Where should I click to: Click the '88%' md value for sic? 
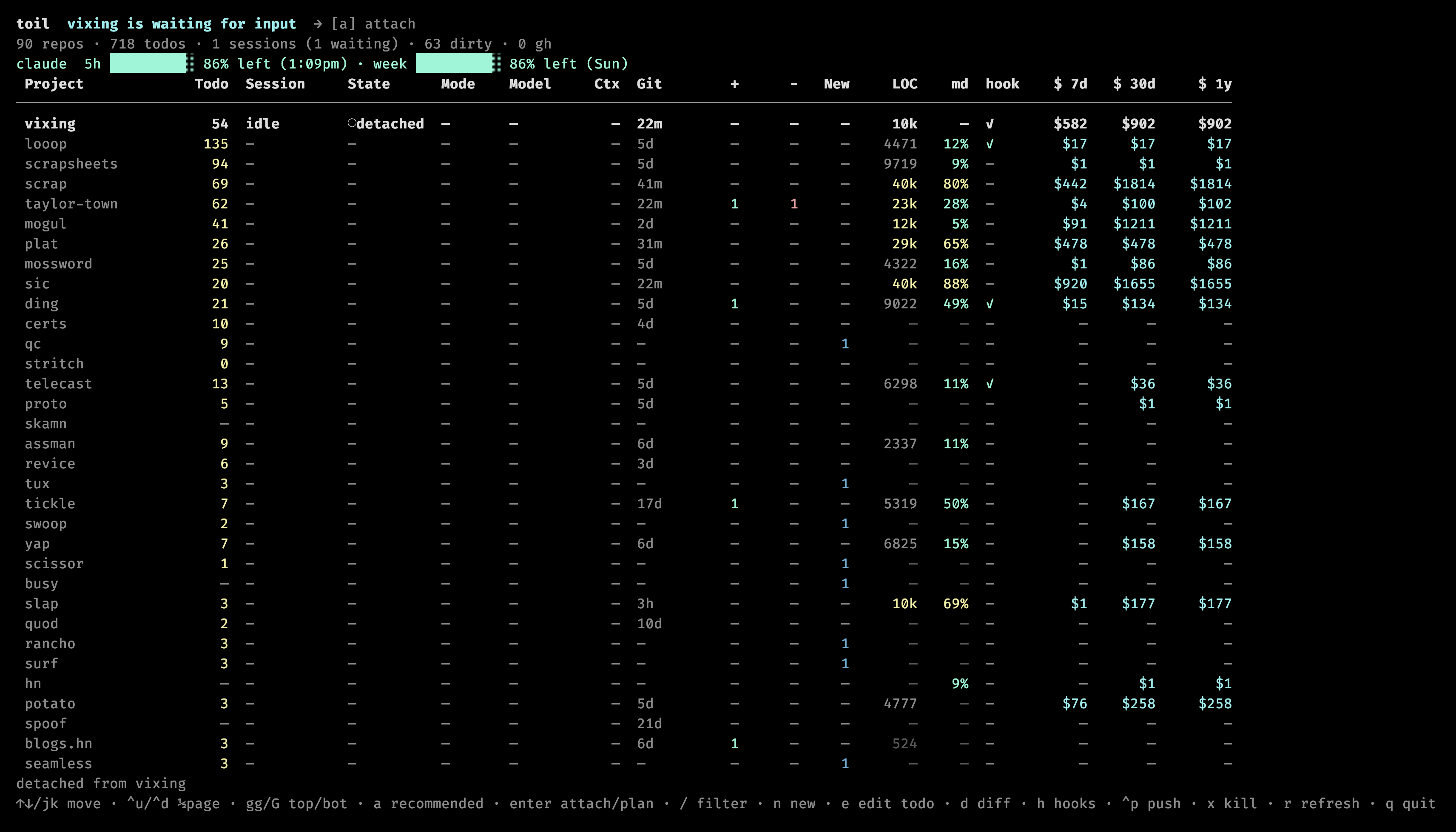tap(956, 284)
